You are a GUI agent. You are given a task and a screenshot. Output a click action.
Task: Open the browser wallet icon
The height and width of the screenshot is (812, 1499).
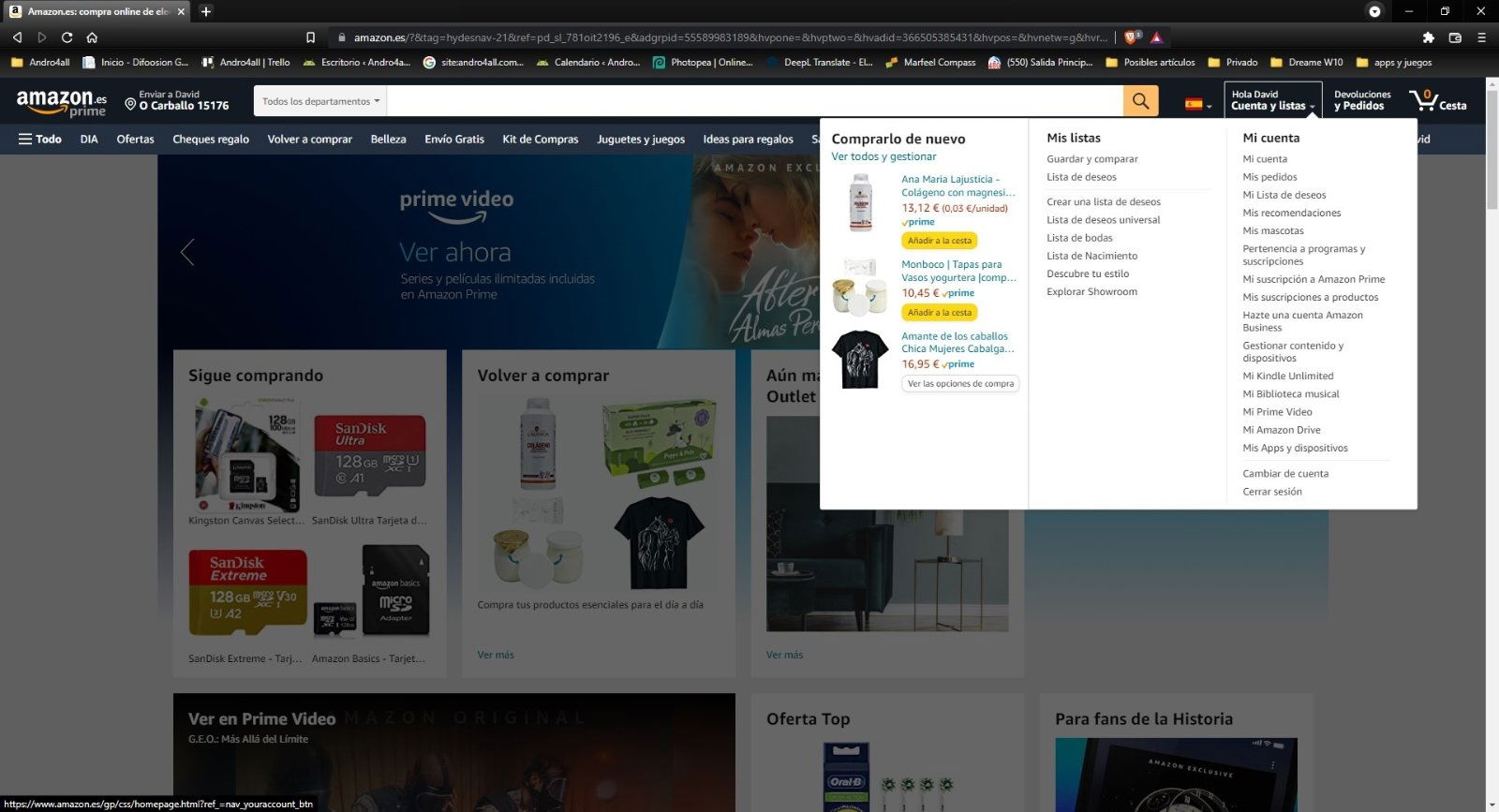tap(1455, 37)
